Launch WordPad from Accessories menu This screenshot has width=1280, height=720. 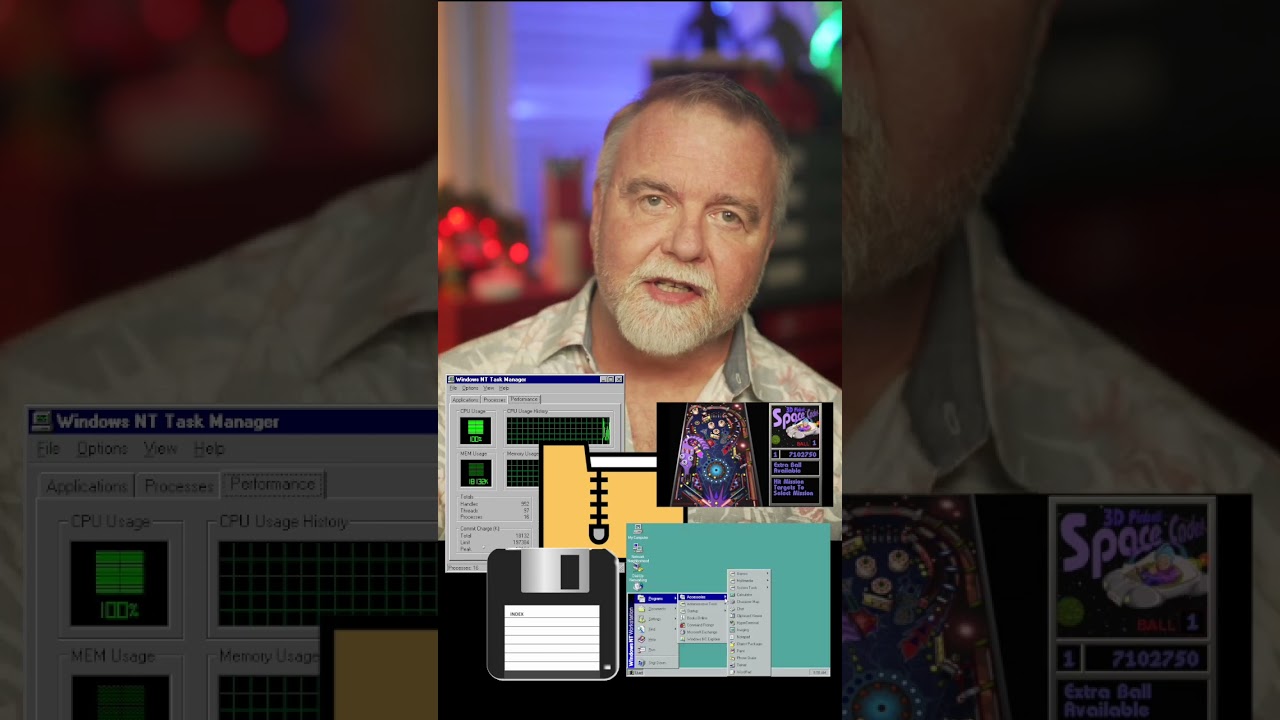(x=749, y=672)
